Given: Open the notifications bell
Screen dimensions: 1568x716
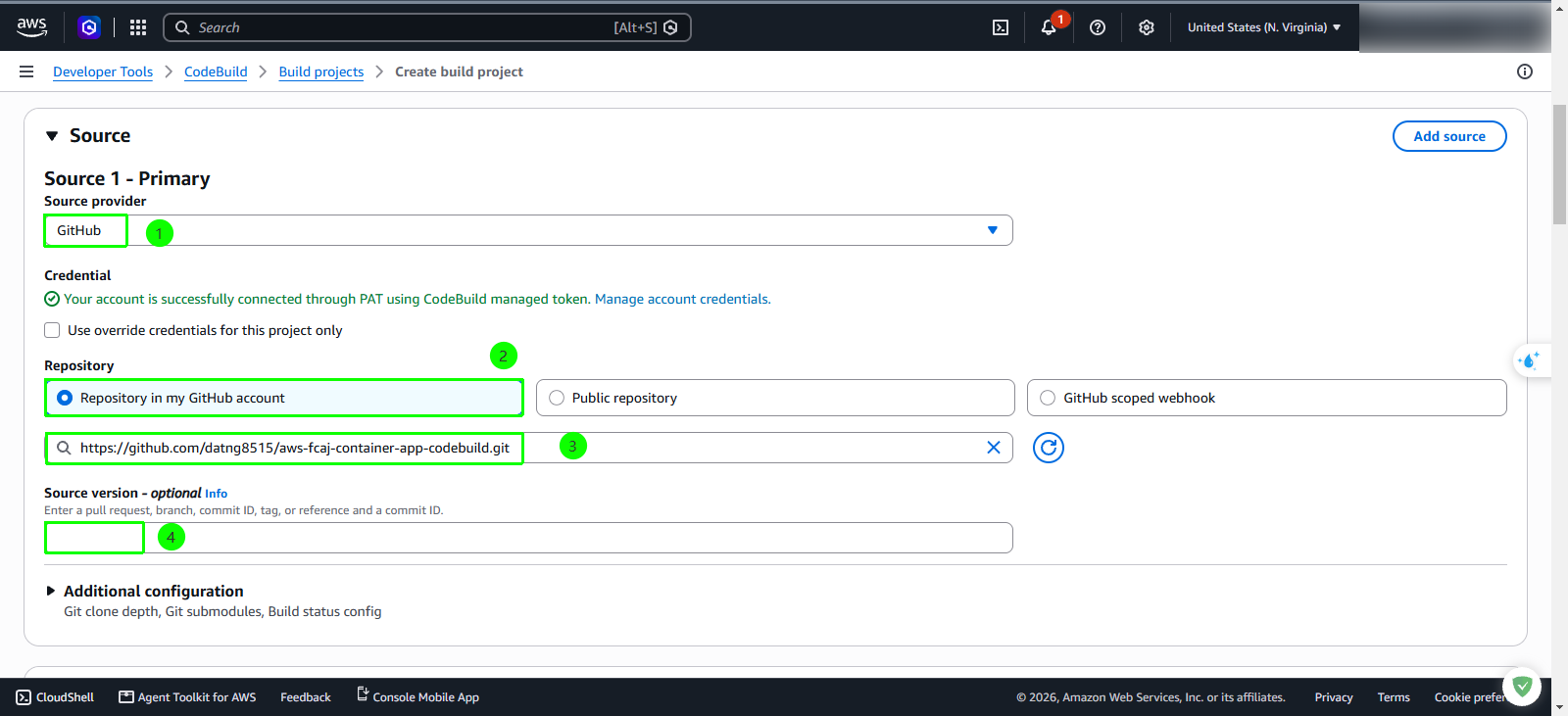Looking at the screenshot, I should click(1049, 27).
